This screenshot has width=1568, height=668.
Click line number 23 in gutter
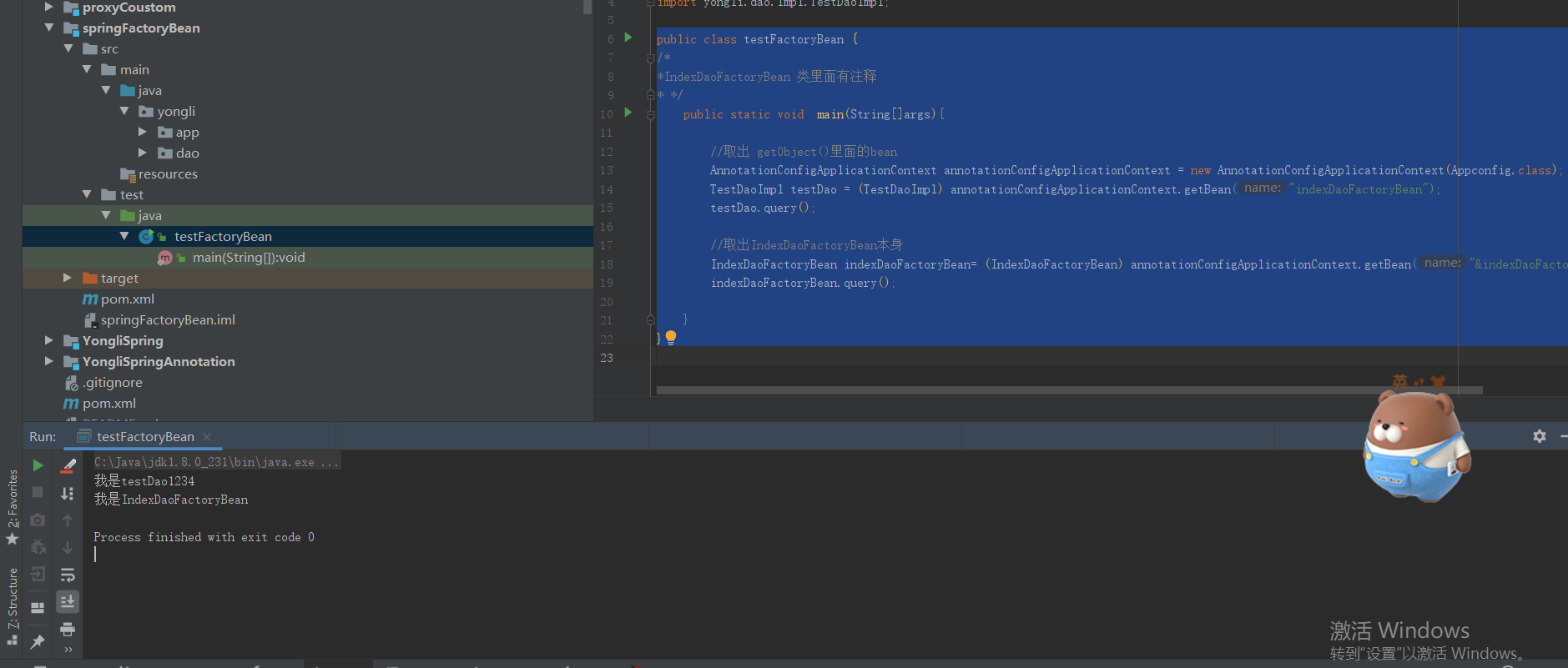click(x=607, y=358)
